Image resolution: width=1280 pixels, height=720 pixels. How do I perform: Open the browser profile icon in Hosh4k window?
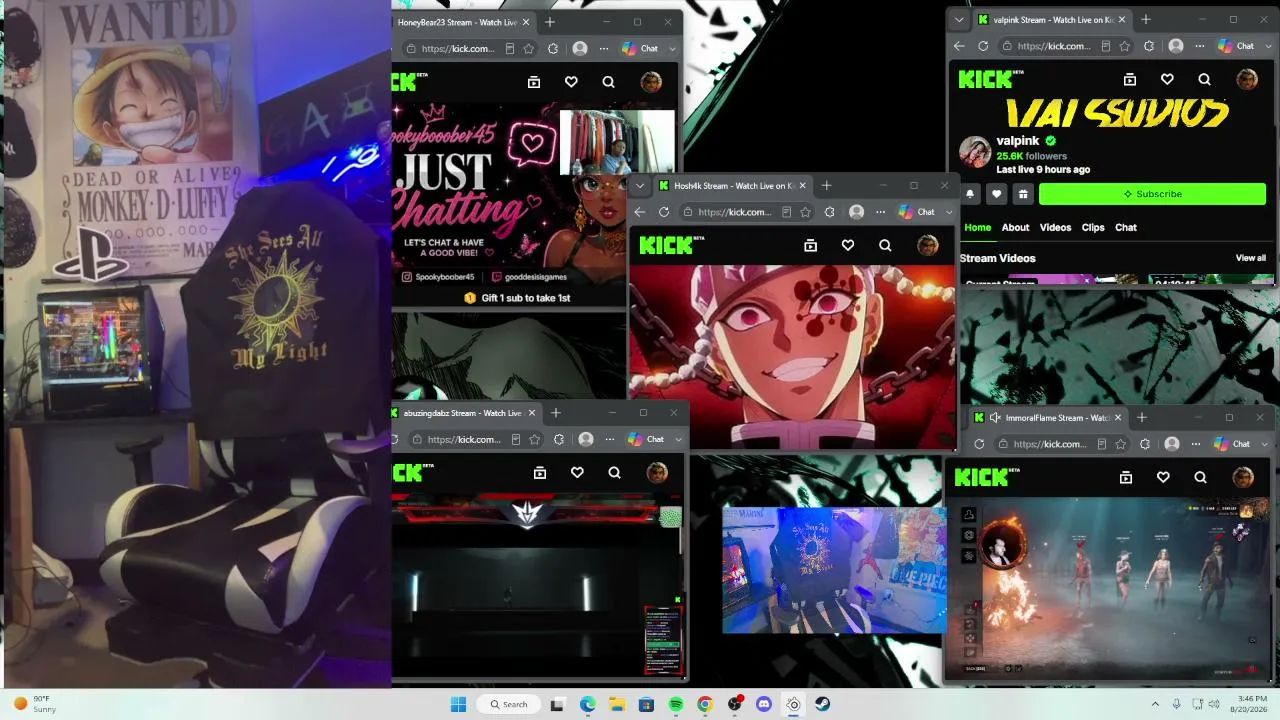point(856,212)
